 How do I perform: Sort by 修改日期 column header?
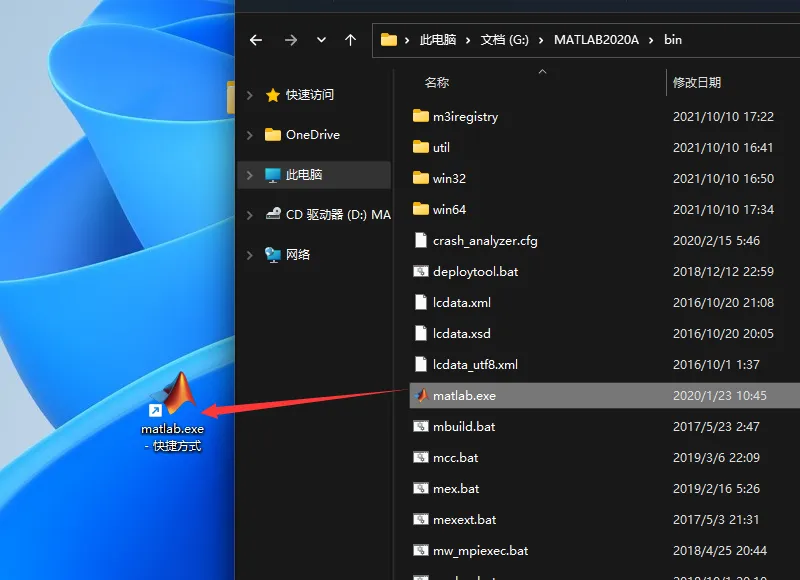696,83
